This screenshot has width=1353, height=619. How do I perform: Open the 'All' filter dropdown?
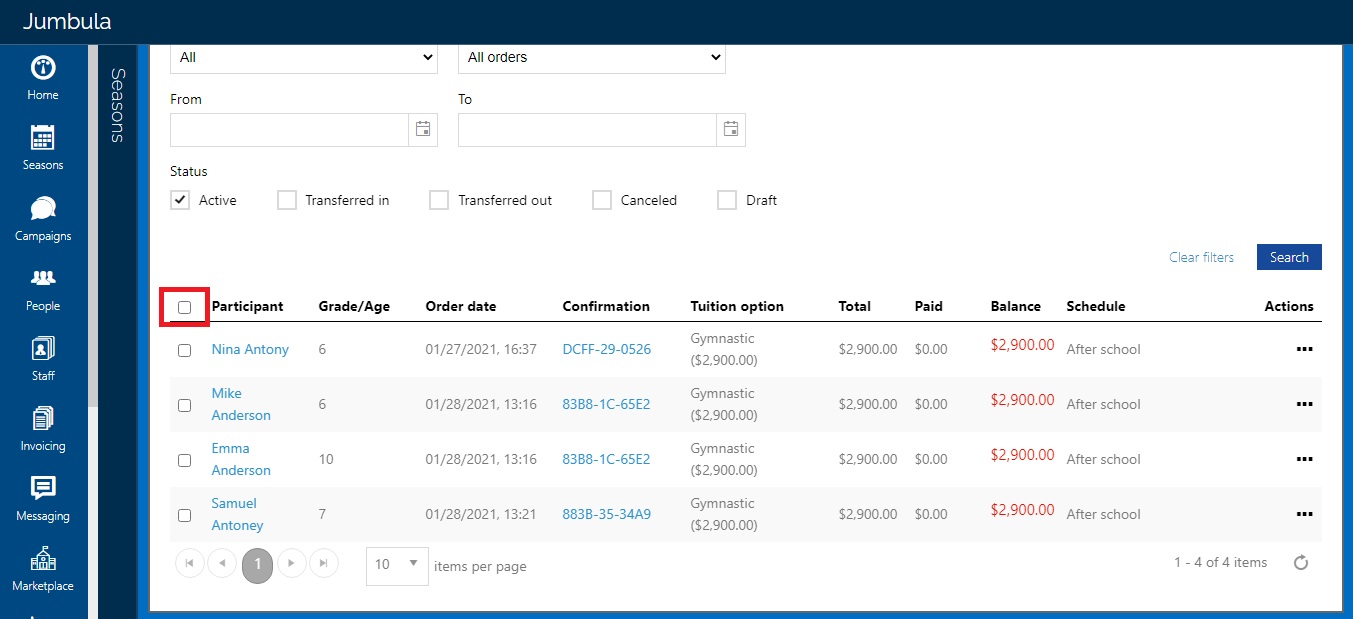click(304, 58)
